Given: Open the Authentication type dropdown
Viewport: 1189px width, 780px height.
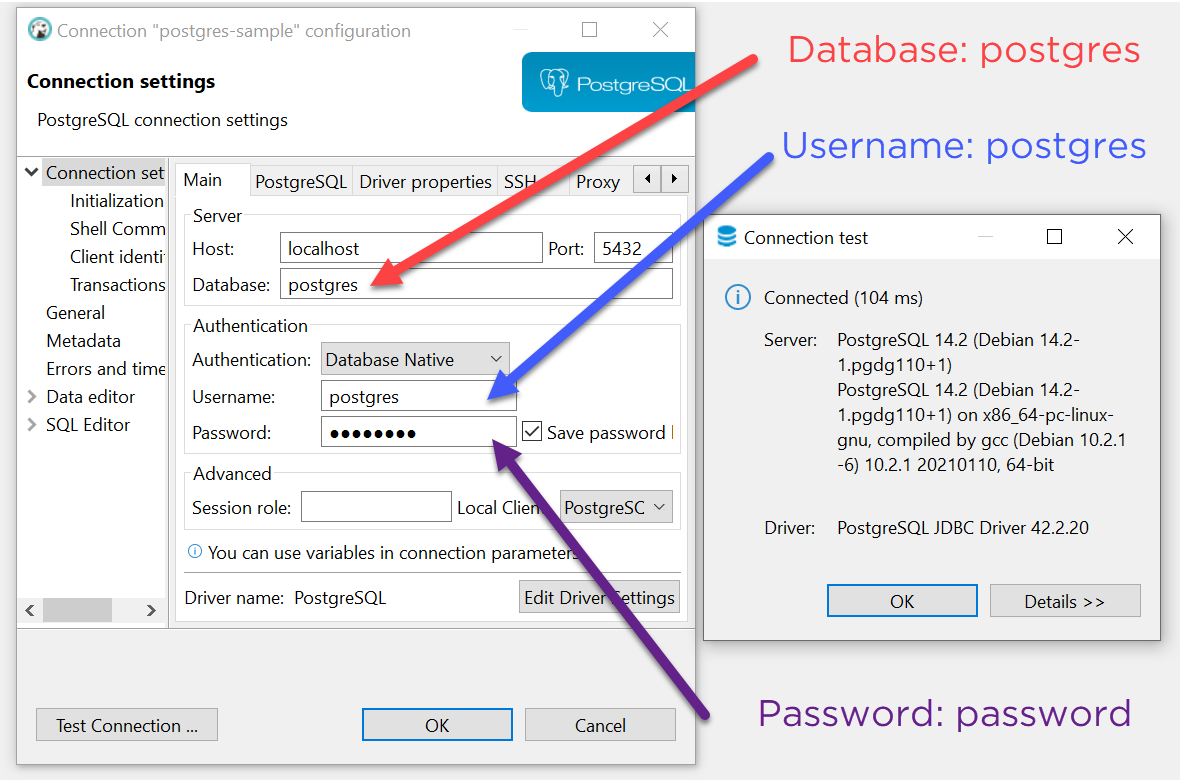Looking at the screenshot, I should point(415,359).
